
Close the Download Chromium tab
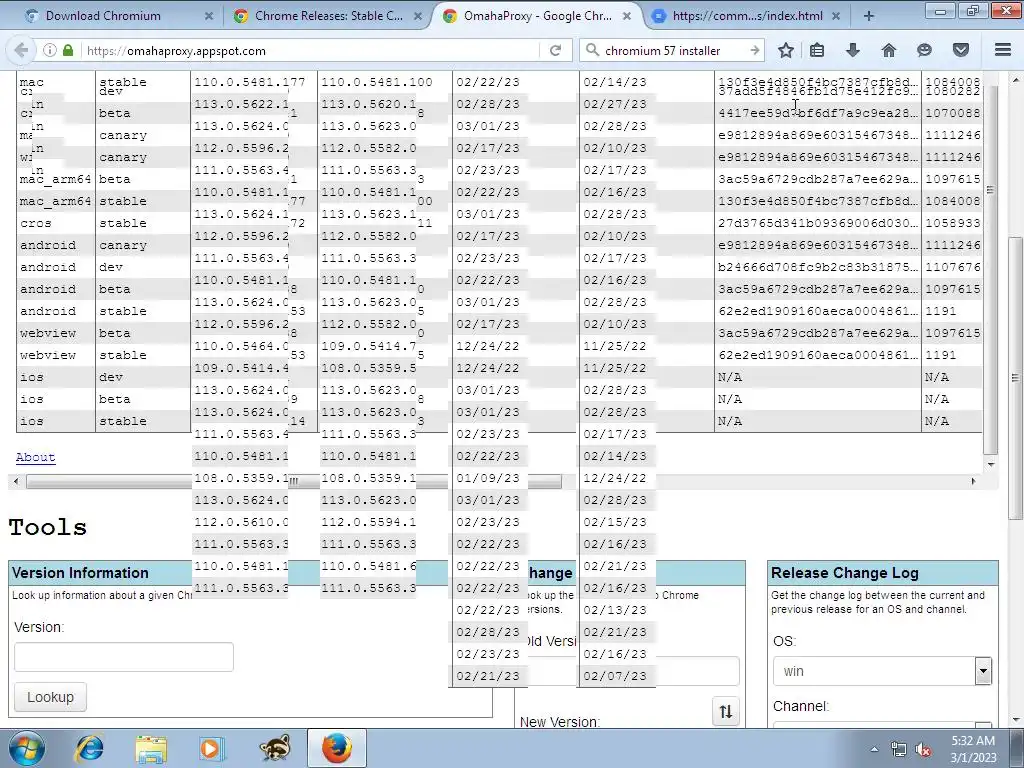tap(209, 16)
